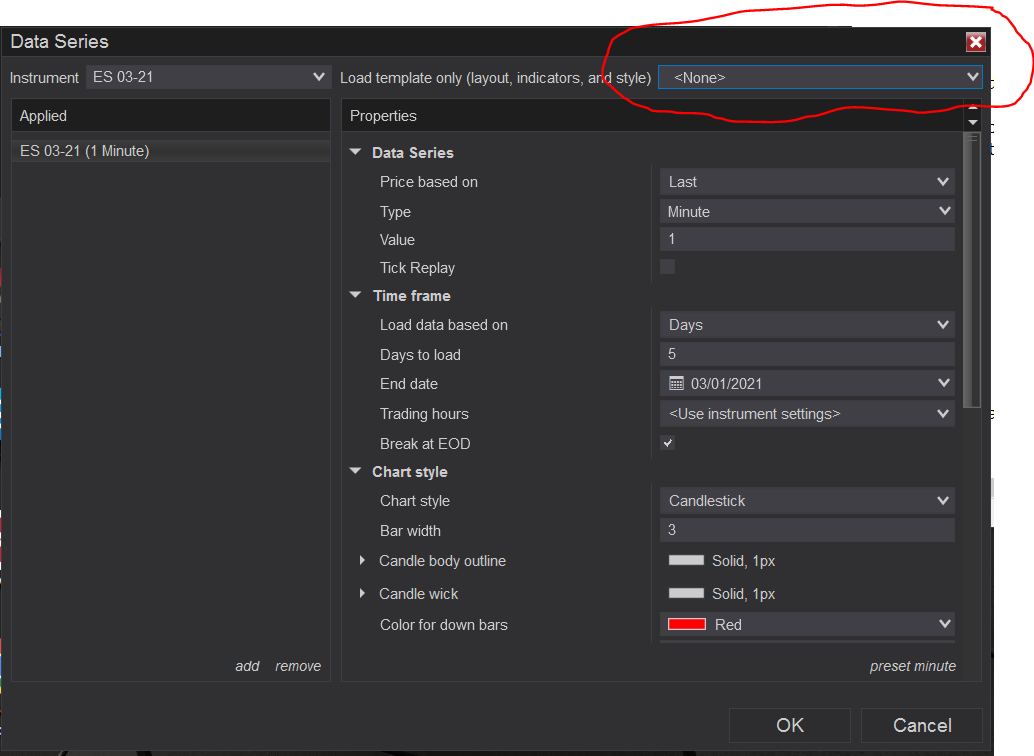This screenshot has height=756, width=1034.
Task: Open the Type Minute dropdown
Action: click(807, 211)
